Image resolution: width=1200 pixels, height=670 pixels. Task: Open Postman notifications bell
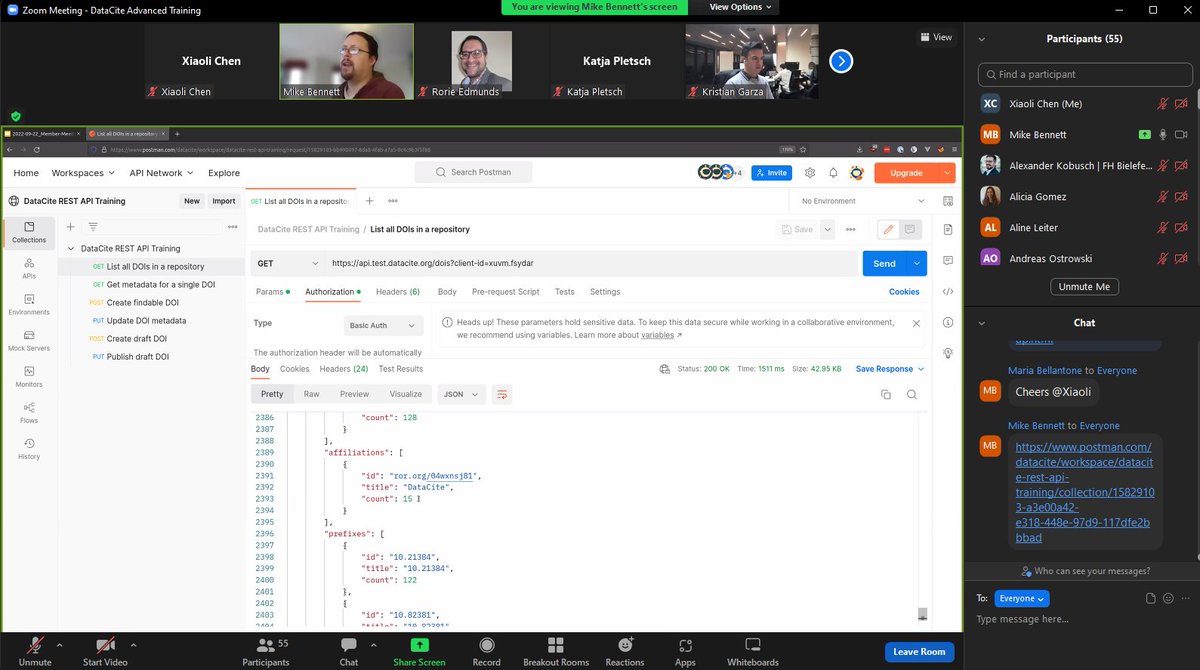pos(833,172)
